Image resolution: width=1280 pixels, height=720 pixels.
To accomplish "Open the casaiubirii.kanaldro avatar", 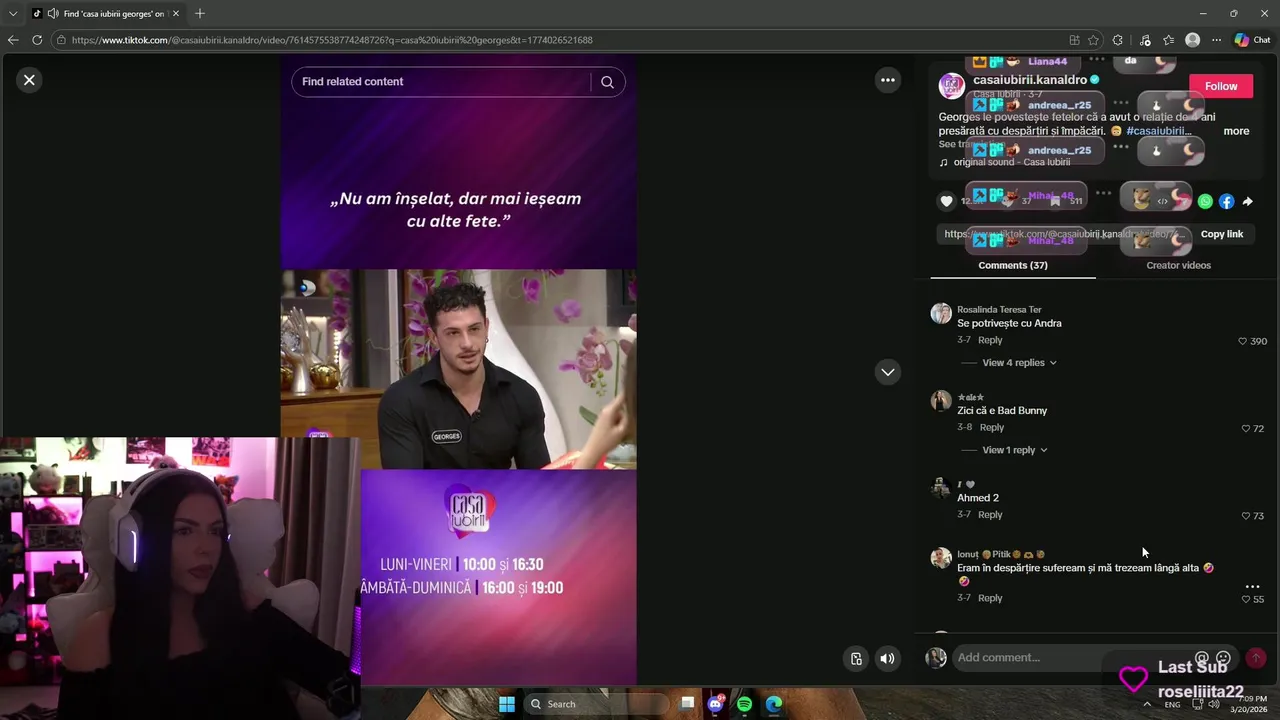I will tap(951, 86).
